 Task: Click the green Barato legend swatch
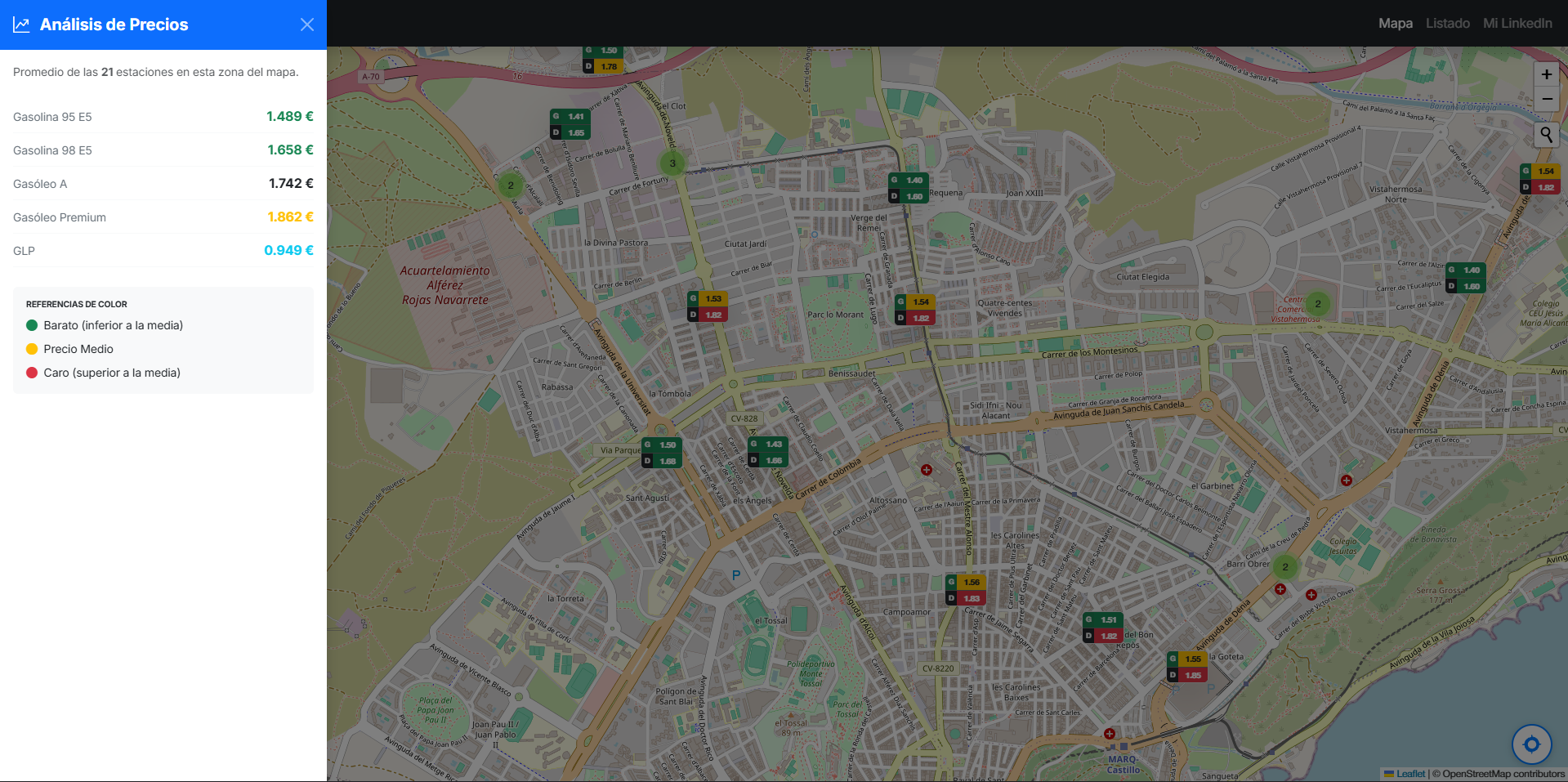[x=32, y=325]
